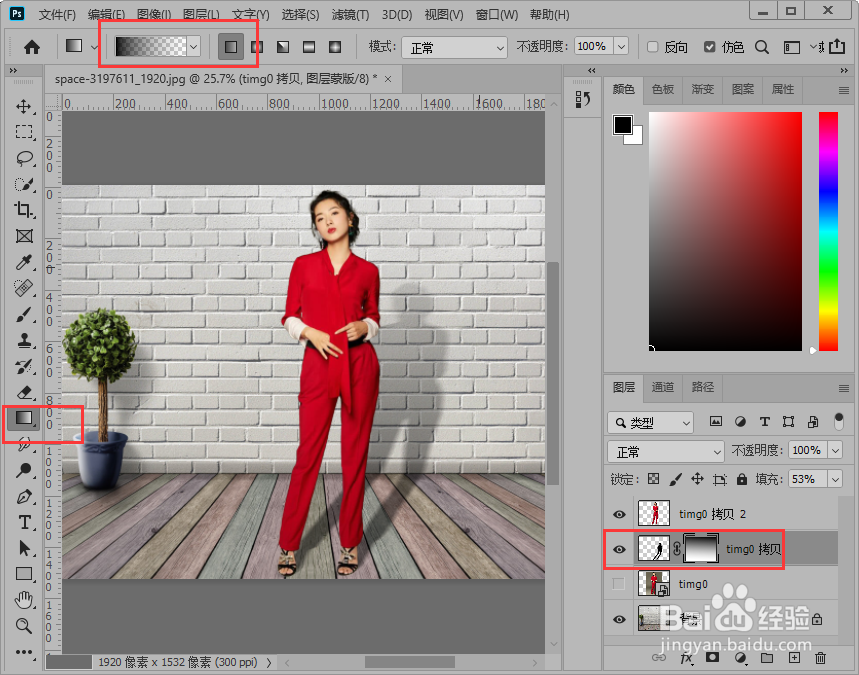The width and height of the screenshot is (859, 675).
Task: Create a new layer
Action: (794, 657)
